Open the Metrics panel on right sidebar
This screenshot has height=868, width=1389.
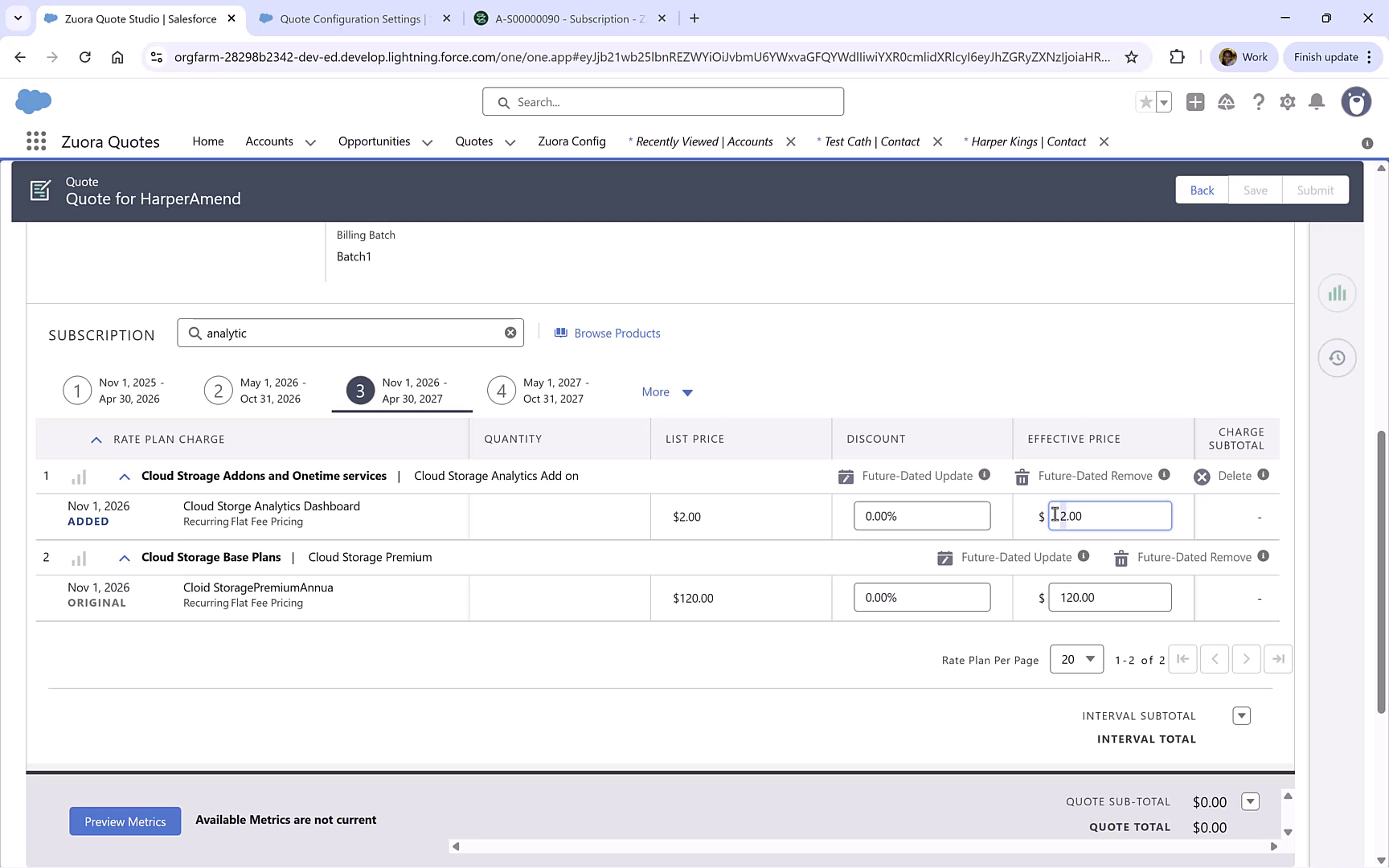pos(1337,293)
